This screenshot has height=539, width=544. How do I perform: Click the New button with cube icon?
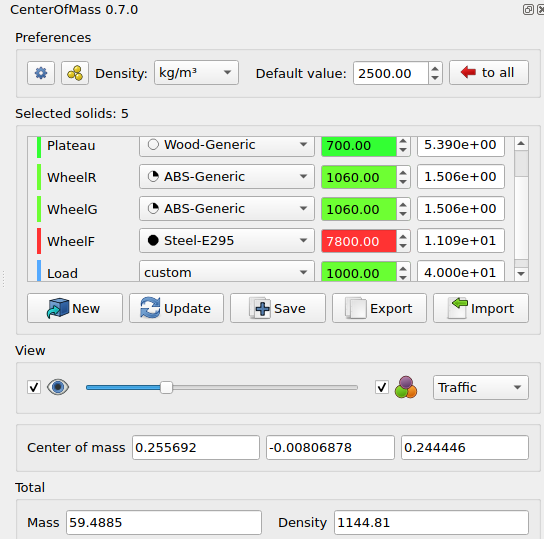pyautogui.click(x=75, y=308)
